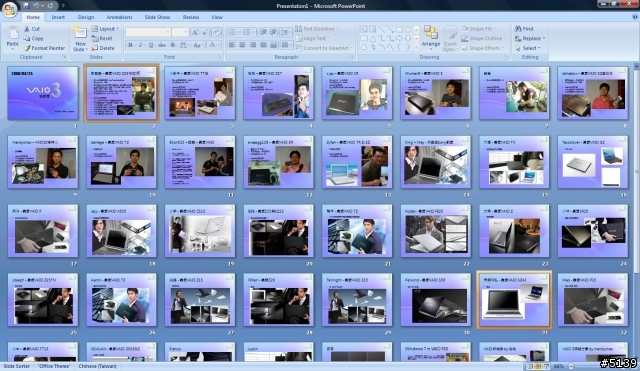Toggle Italic formatting

[x=140, y=45]
